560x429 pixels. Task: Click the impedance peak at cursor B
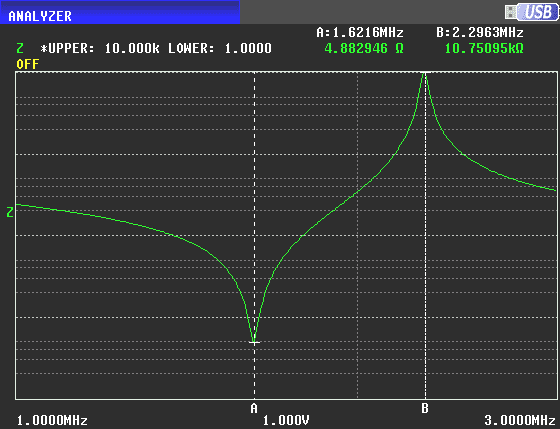[425, 73]
